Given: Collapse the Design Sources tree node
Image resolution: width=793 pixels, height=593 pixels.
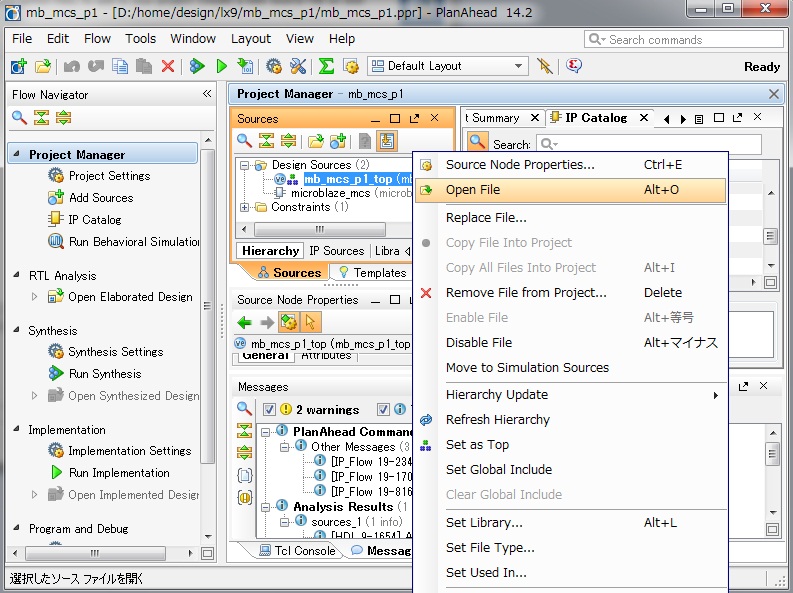Looking at the screenshot, I should point(245,165).
